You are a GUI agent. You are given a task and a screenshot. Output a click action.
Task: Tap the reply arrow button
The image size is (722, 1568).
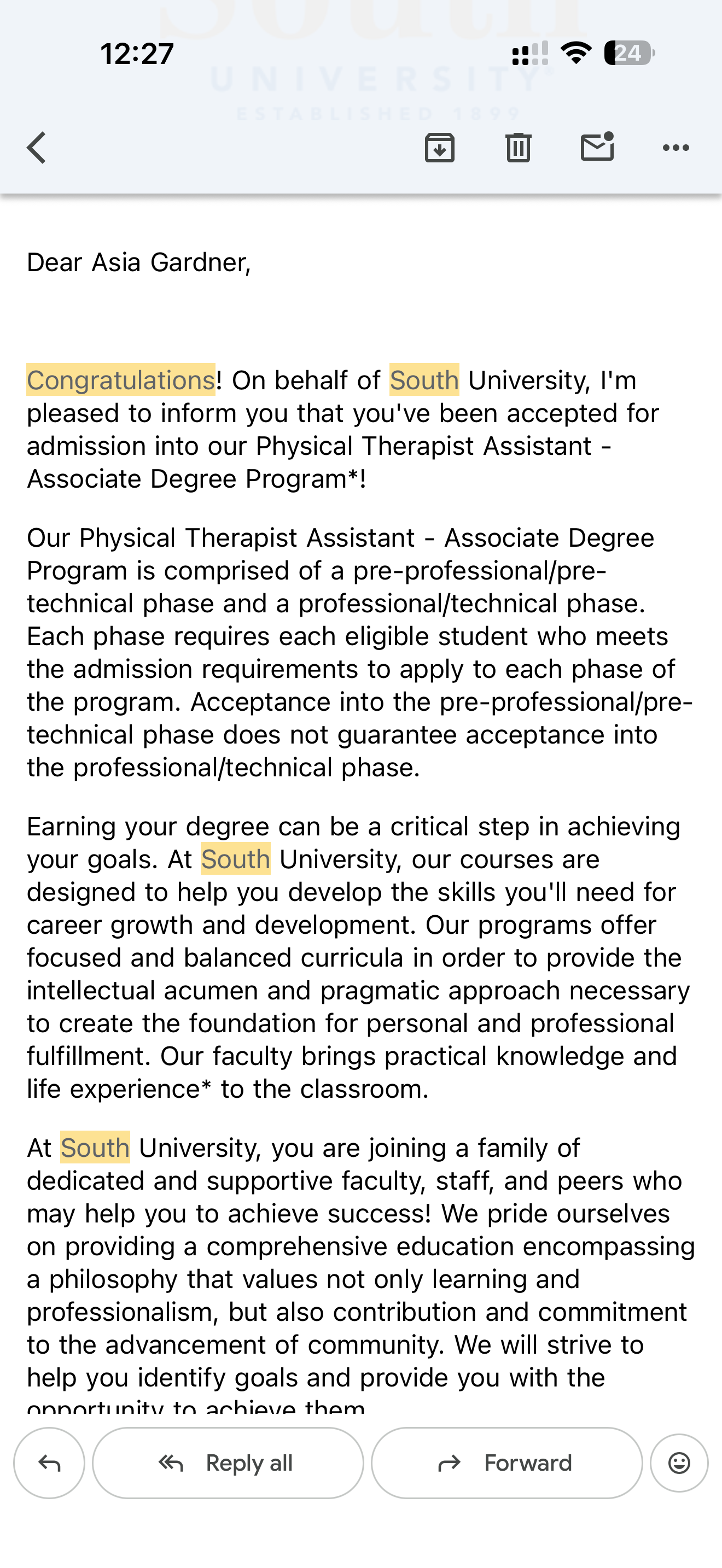49,1462
